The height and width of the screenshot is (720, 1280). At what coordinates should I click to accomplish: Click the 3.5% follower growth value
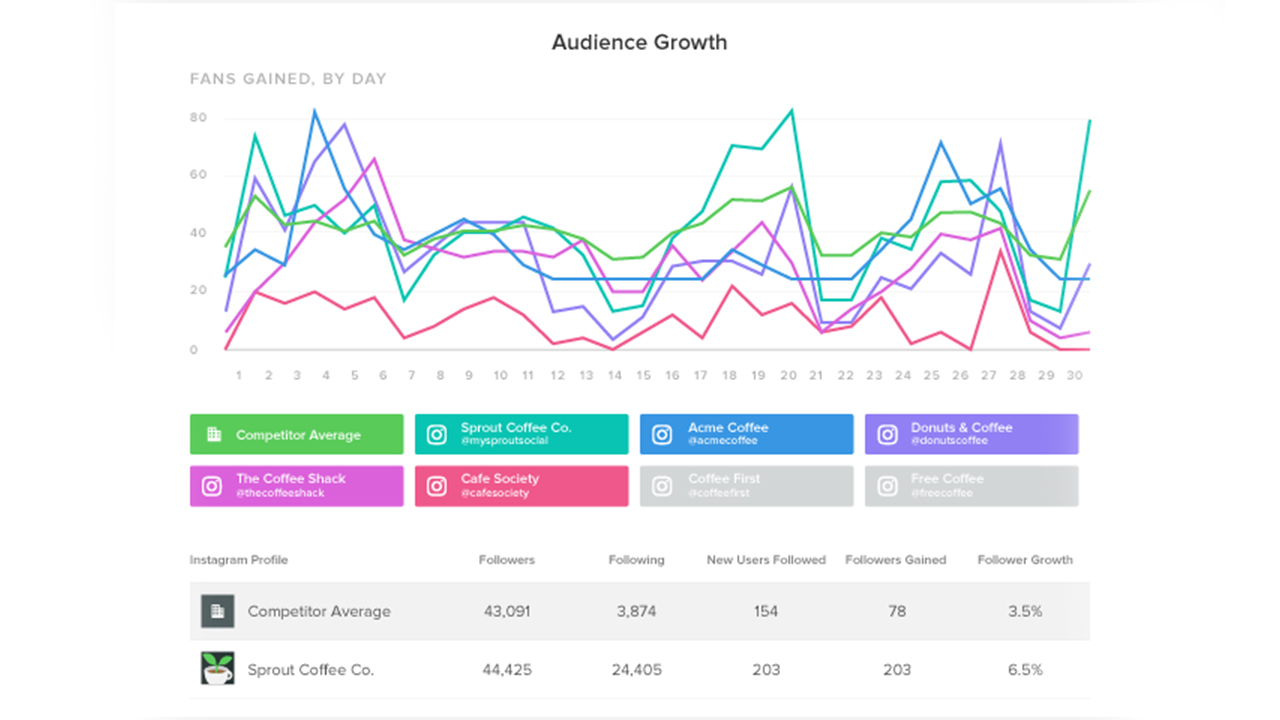click(1025, 611)
